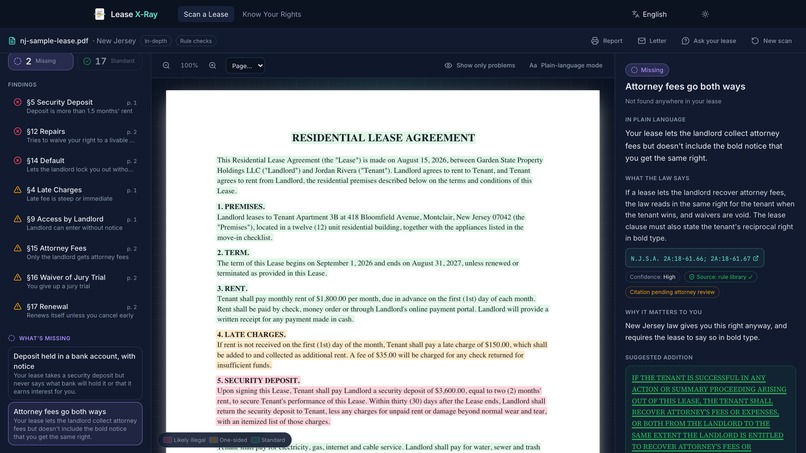
Task: Click the §4 Late Charges warning icon
Action: 17,190
